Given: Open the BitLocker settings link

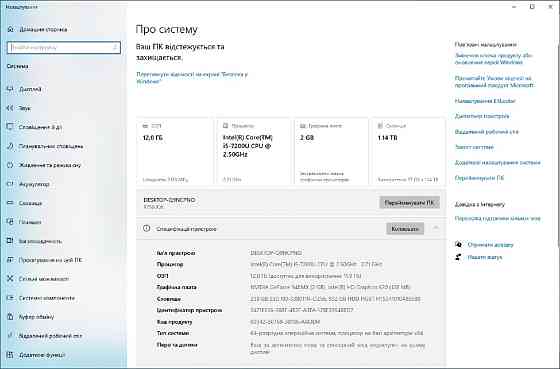Looking at the screenshot, I should point(485,101).
